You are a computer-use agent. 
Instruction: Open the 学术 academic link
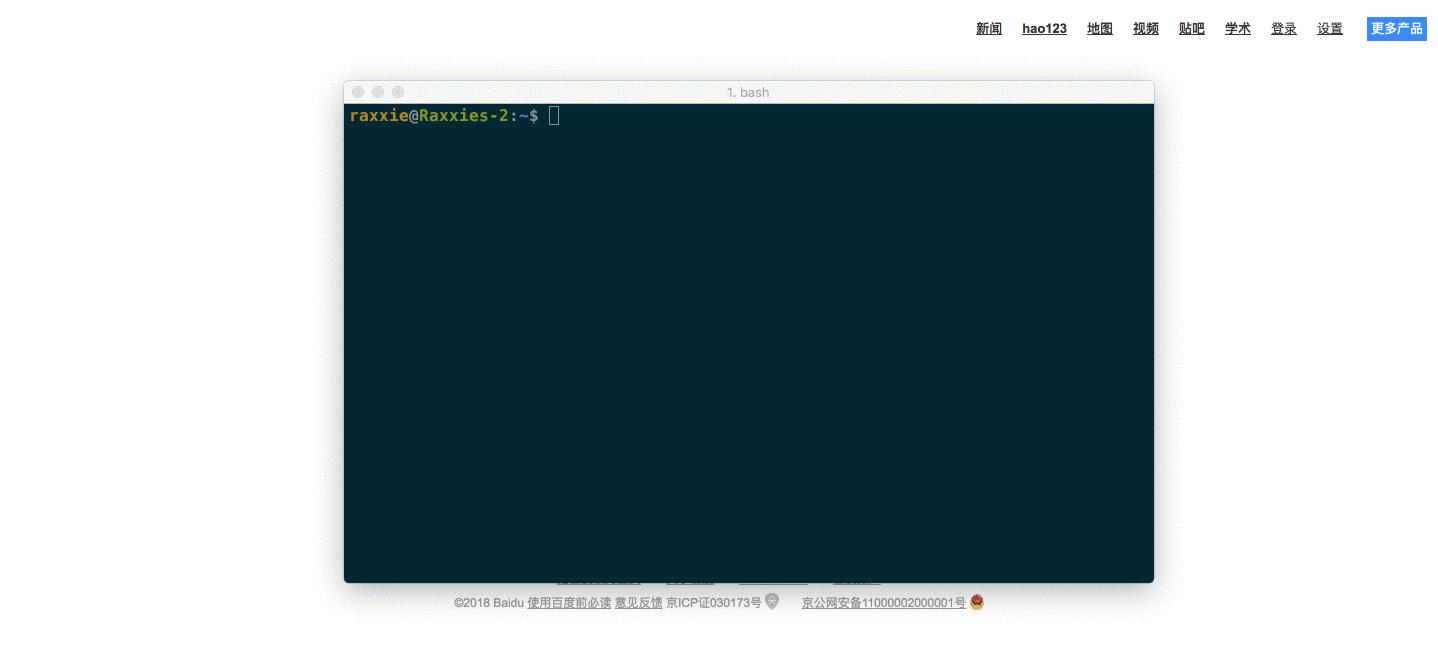click(x=1237, y=28)
